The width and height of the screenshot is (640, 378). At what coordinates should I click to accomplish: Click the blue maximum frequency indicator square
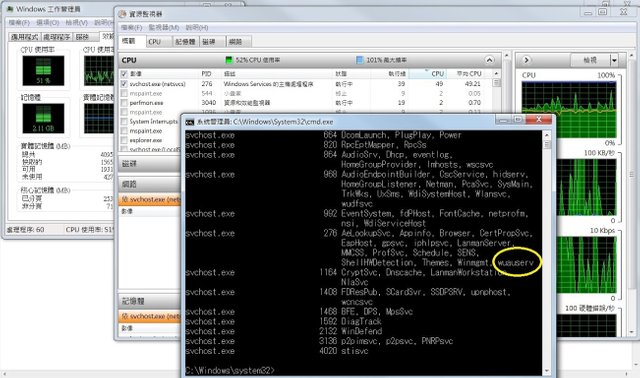tap(360, 60)
